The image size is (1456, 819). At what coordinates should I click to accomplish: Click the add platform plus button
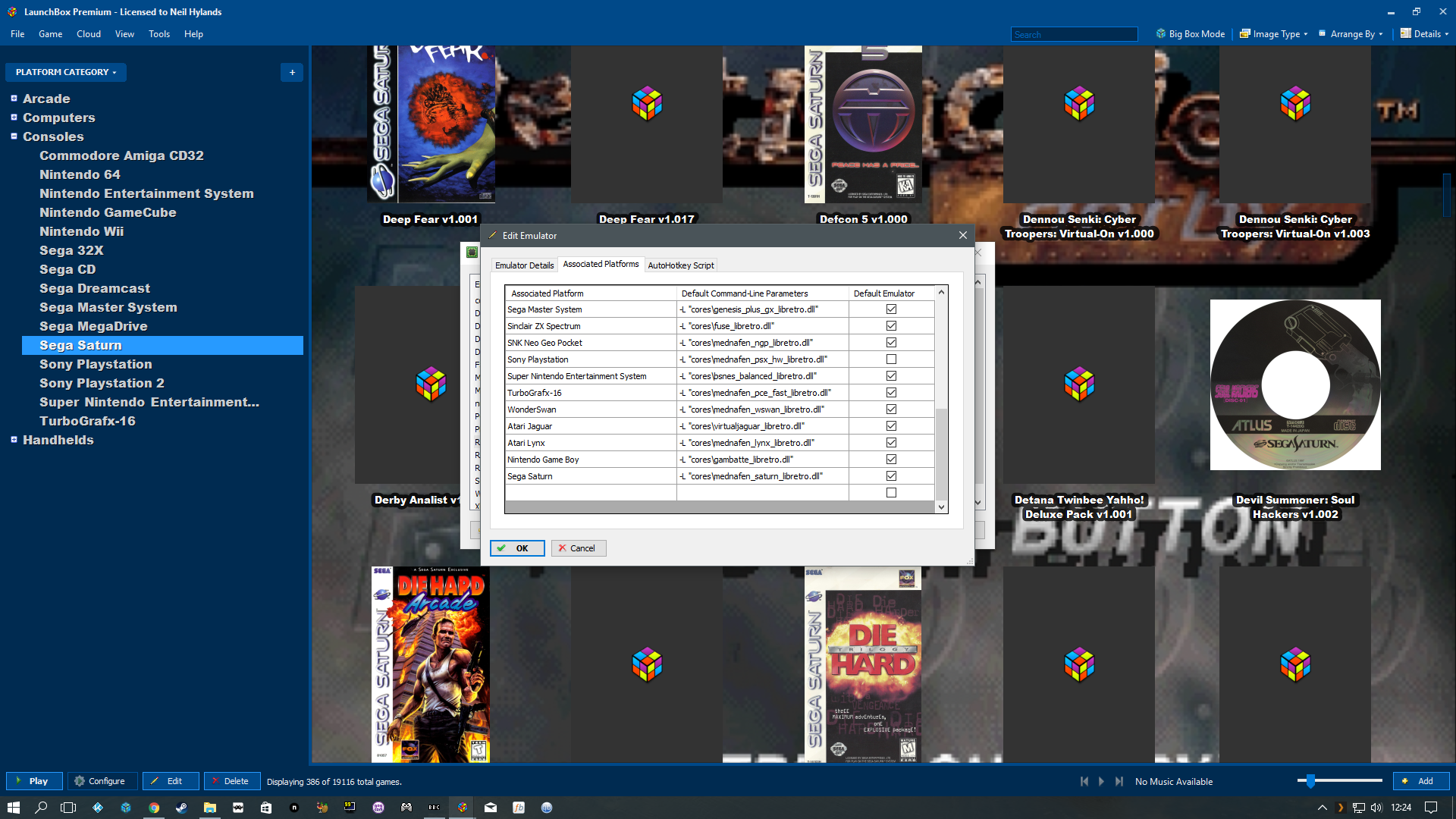tap(292, 72)
